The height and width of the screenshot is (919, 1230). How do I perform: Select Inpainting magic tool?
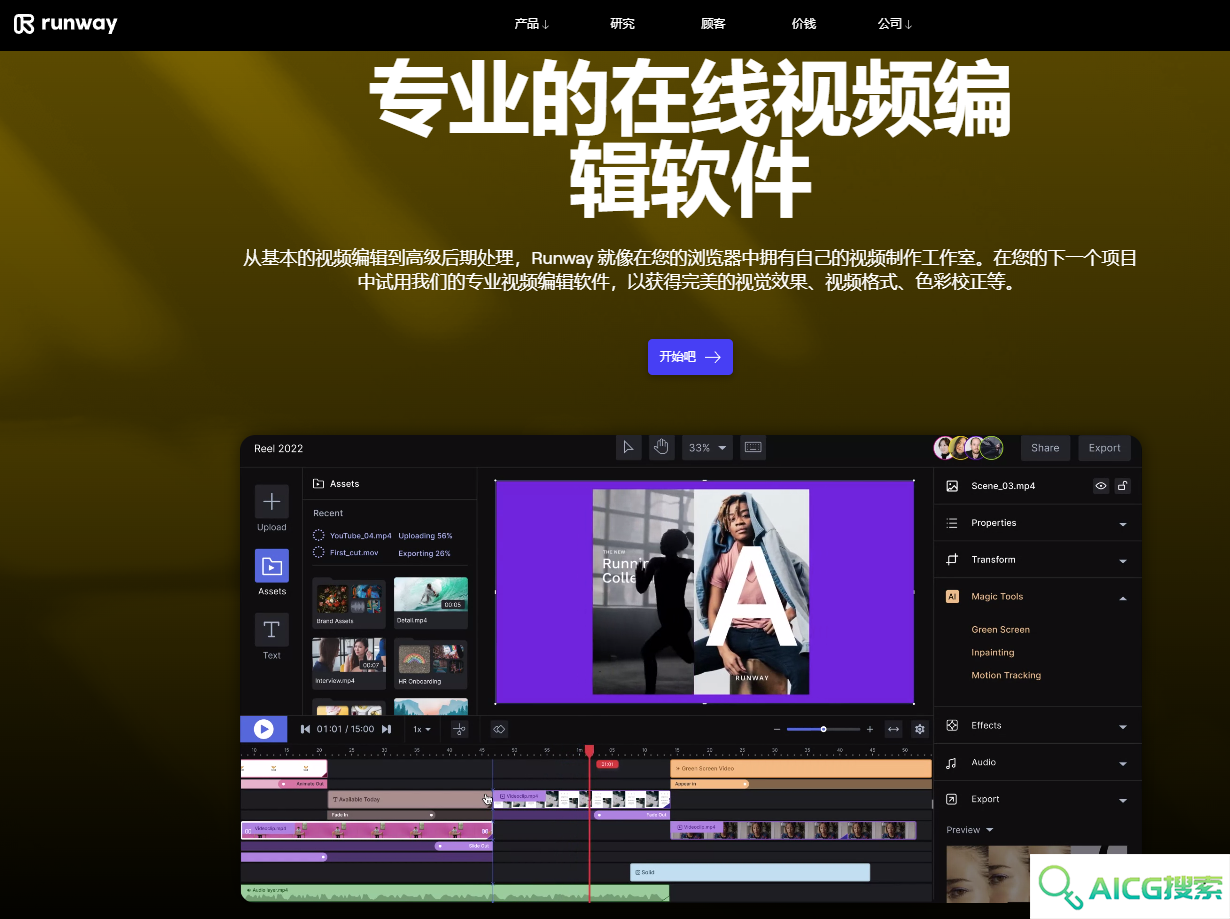(x=993, y=653)
